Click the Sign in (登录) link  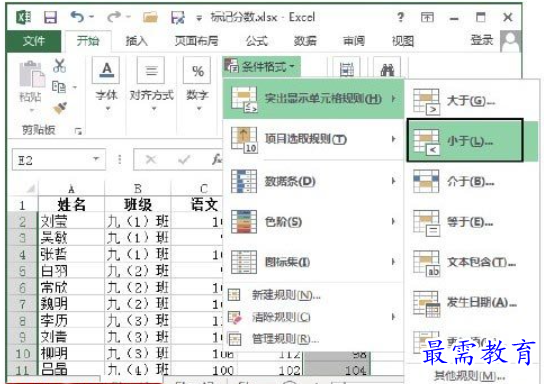tap(482, 40)
